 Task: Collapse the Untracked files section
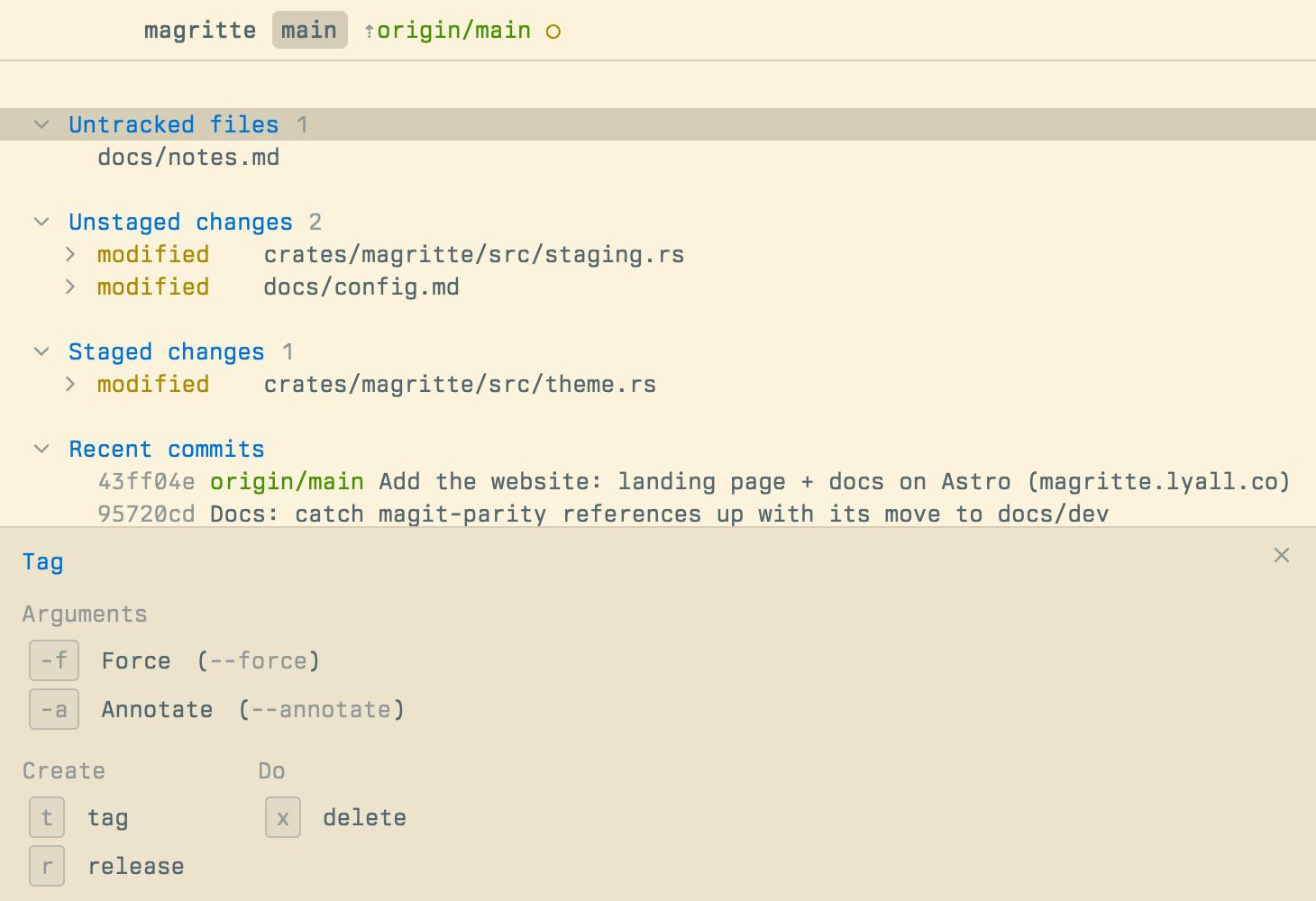(x=41, y=124)
